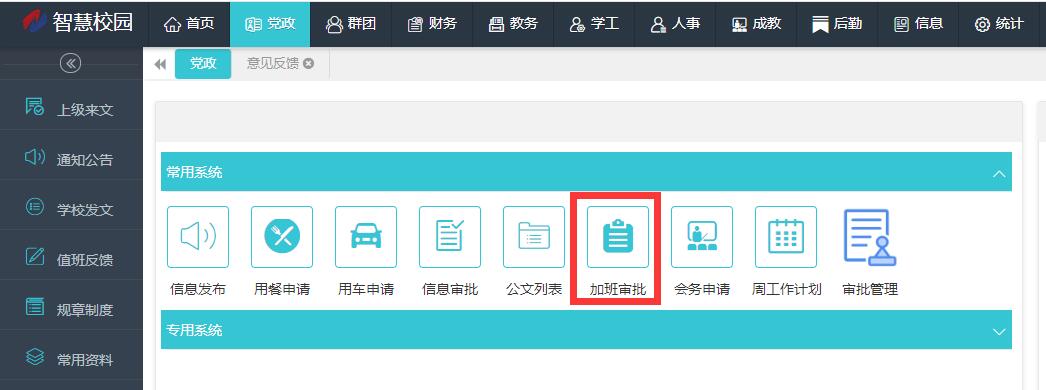Open the 周工作计划 calendar icon

[786, 237]
